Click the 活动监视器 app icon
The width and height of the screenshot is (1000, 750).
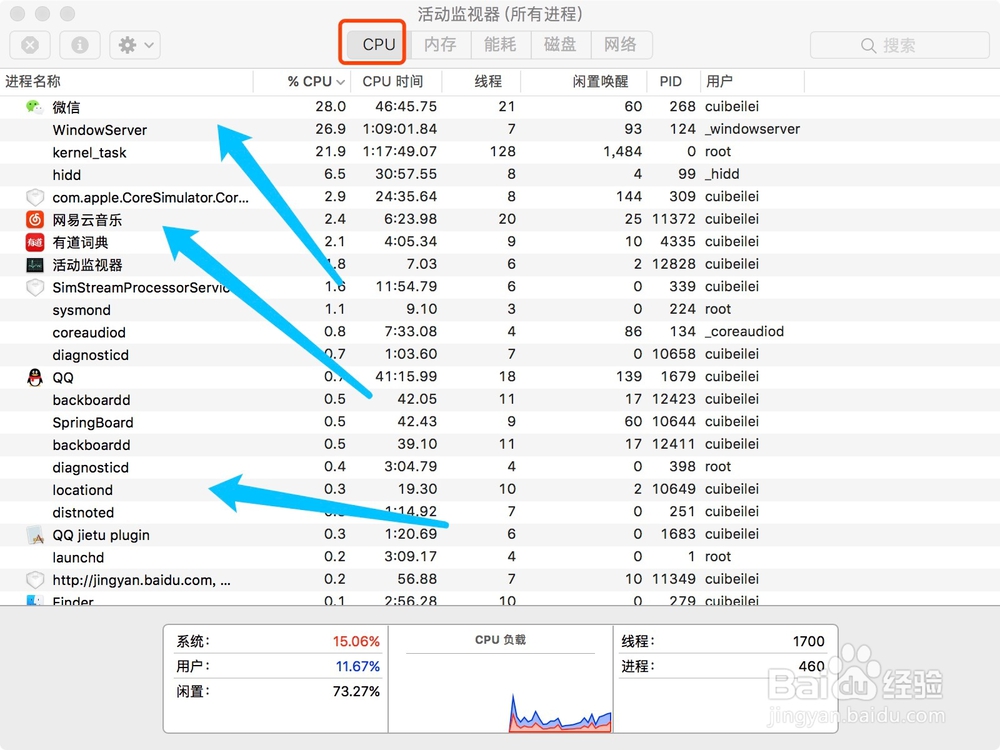34,265
